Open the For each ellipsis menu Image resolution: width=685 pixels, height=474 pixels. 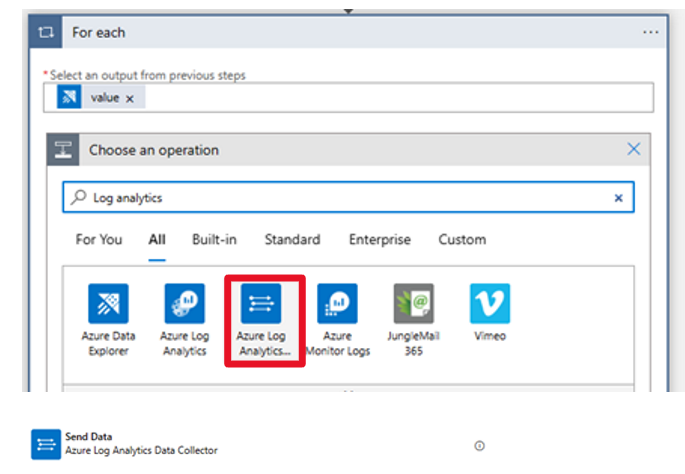pyautogui.click(x=650, y=32)
